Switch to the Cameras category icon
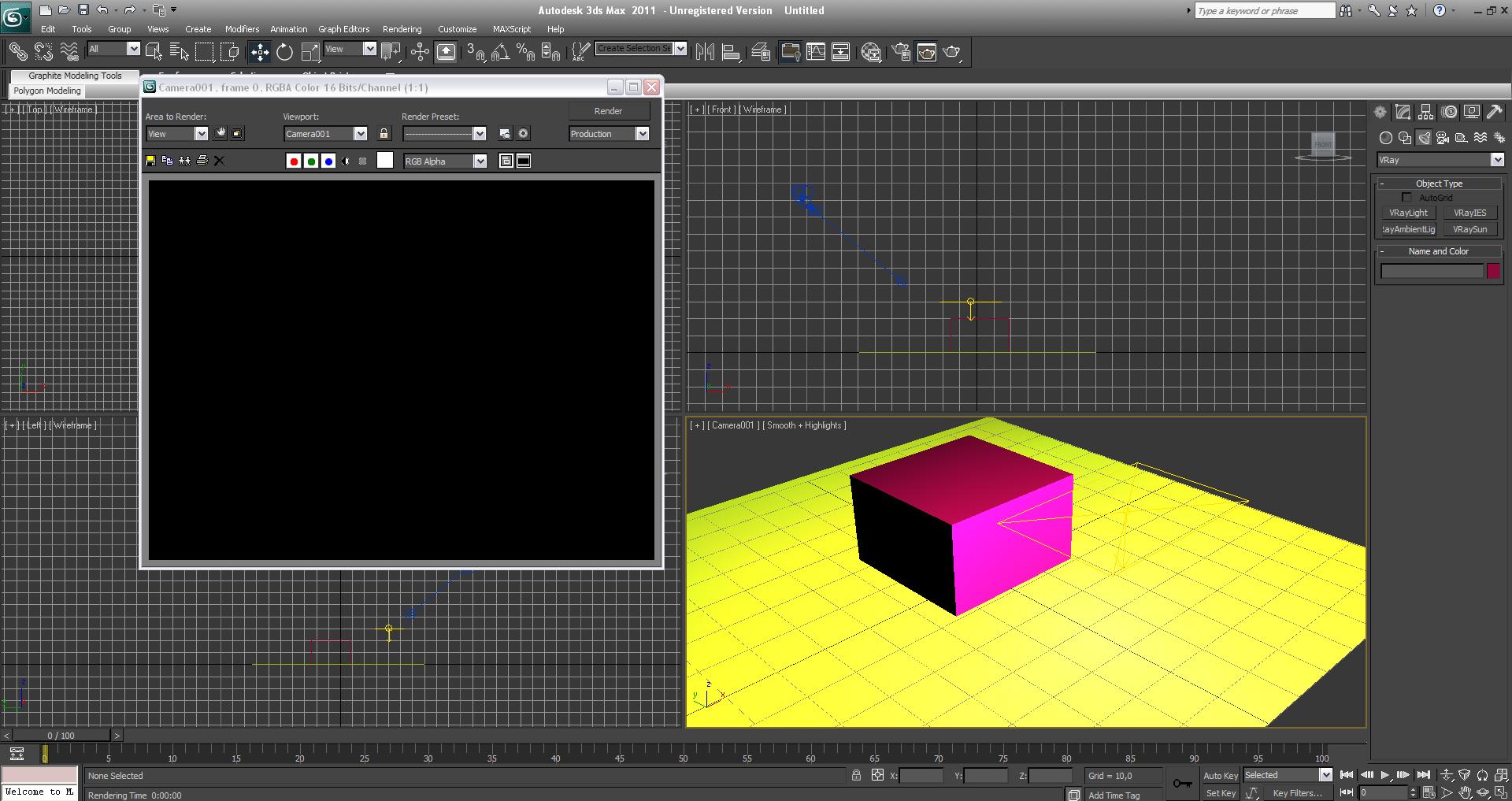 (1443, 138)
